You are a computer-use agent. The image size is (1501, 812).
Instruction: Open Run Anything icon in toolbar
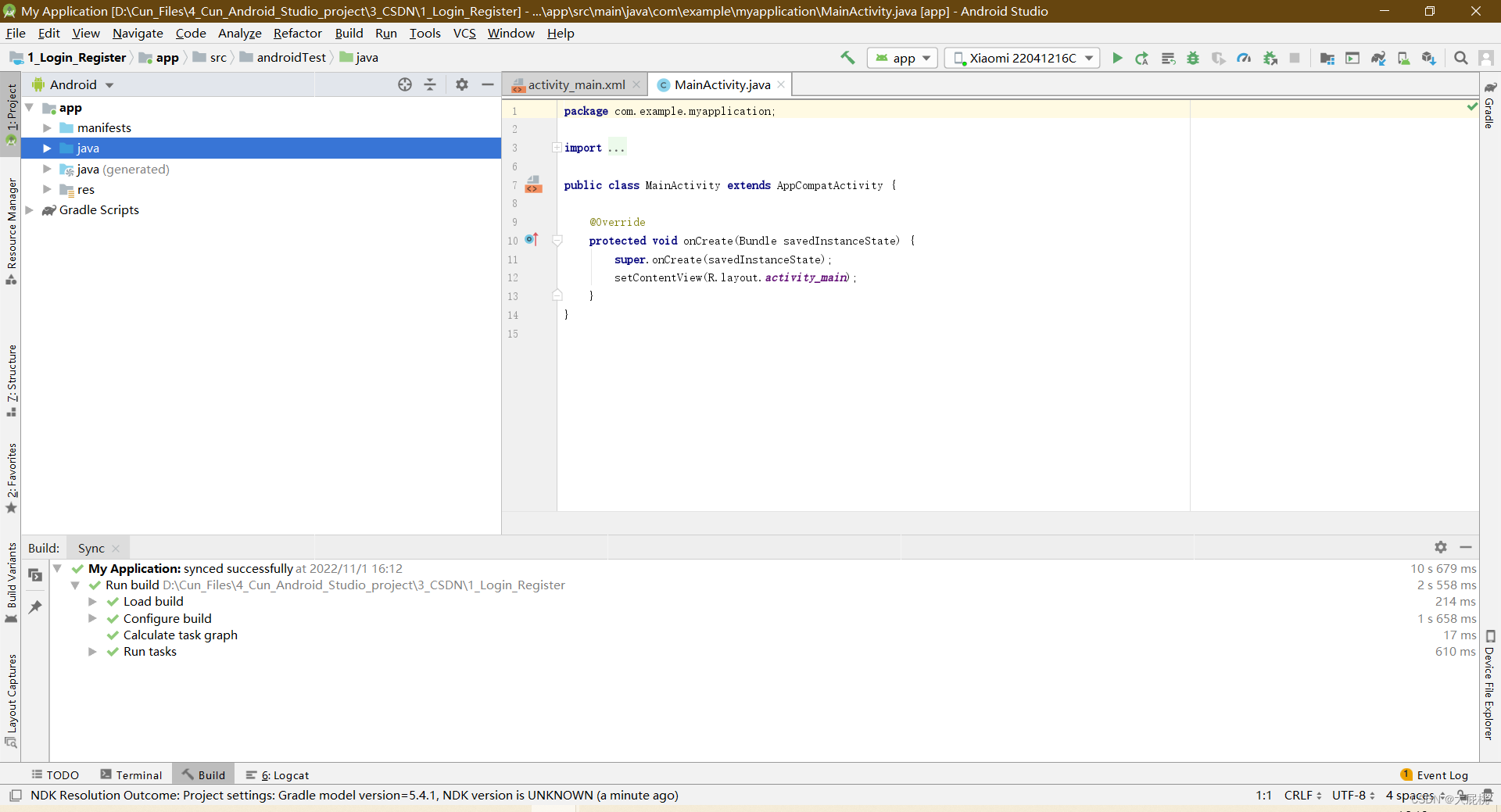pyautogui.click(x=1352, y=58)
